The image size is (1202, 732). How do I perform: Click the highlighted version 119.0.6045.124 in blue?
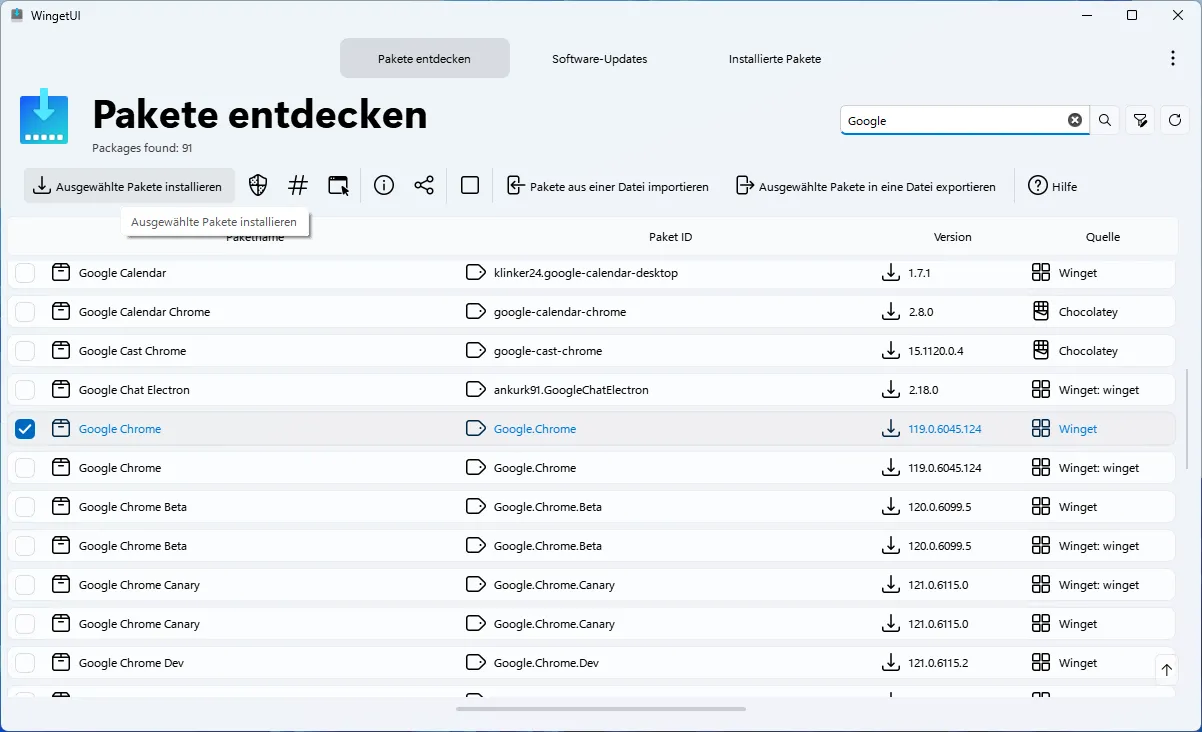coord(945,428)
